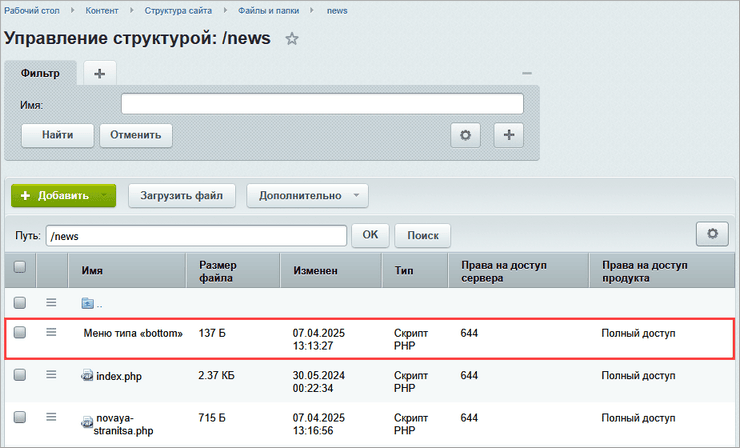Click OK next to the path field

[370, 235]
